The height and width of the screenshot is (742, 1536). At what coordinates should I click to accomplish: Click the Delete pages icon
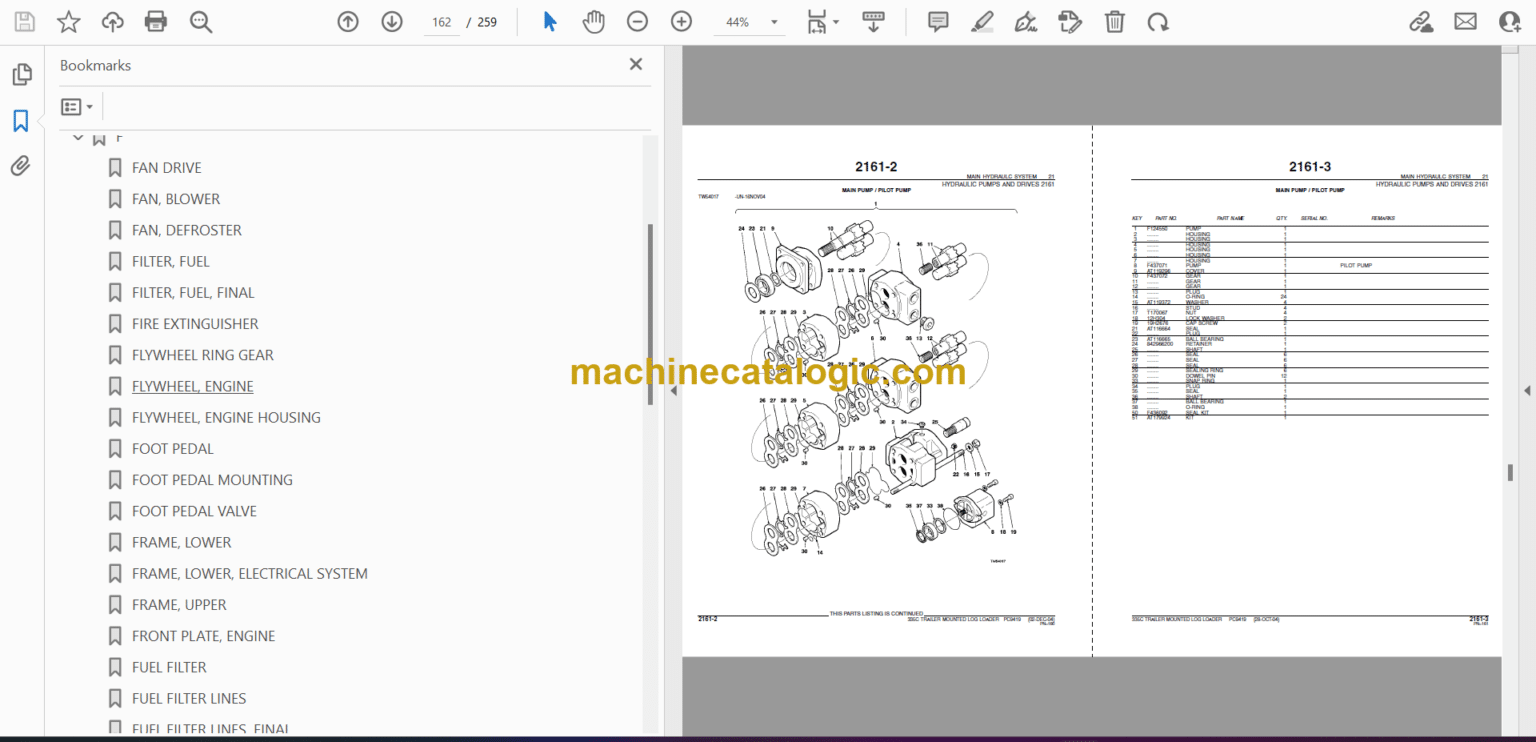pos(1114,20)
